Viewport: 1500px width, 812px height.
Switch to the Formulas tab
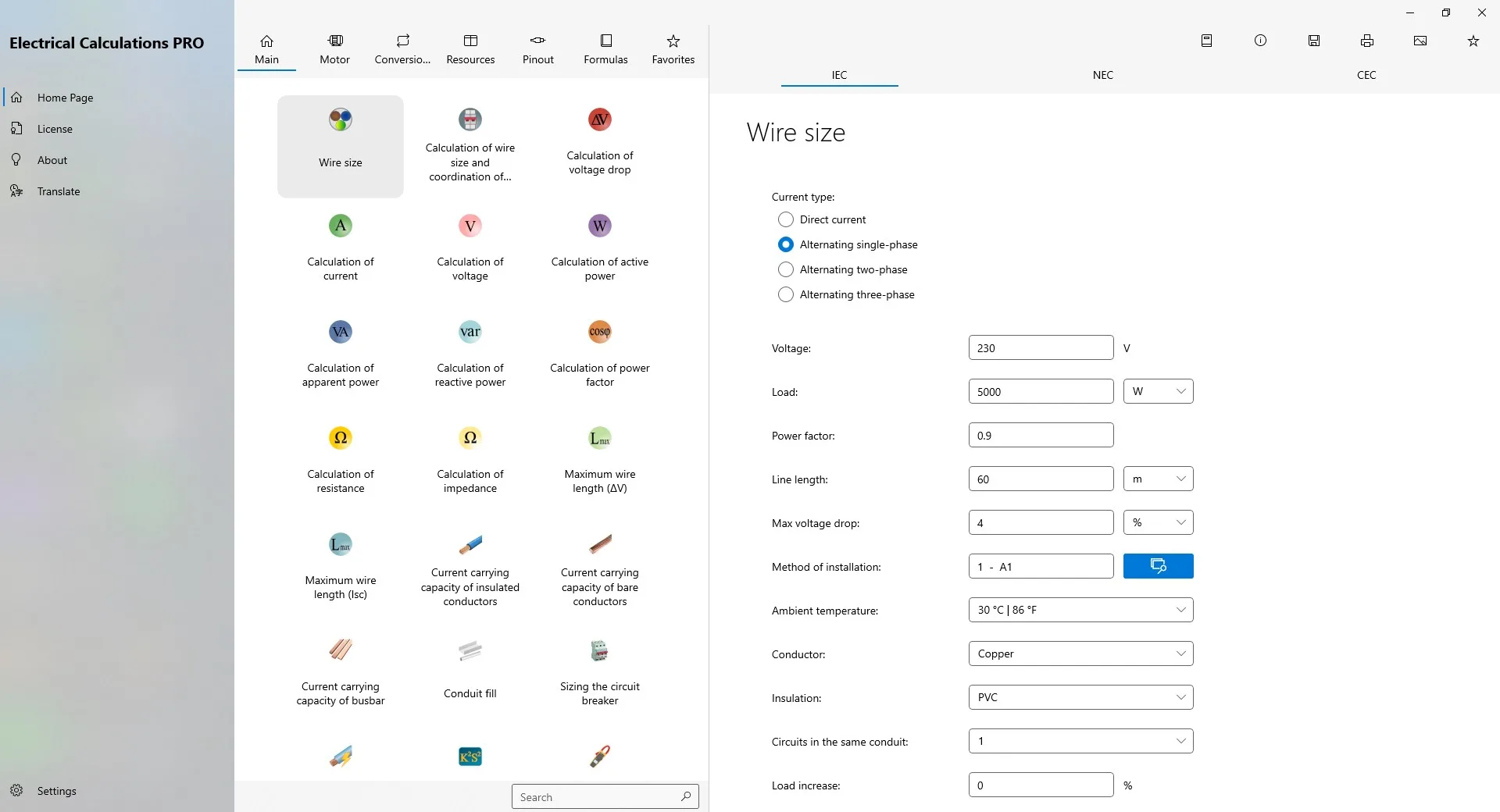coord(605,49)
